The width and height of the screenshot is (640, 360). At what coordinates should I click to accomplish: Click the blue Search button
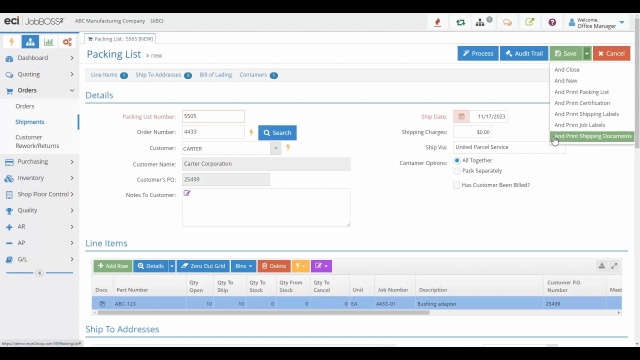pos(277,133)
